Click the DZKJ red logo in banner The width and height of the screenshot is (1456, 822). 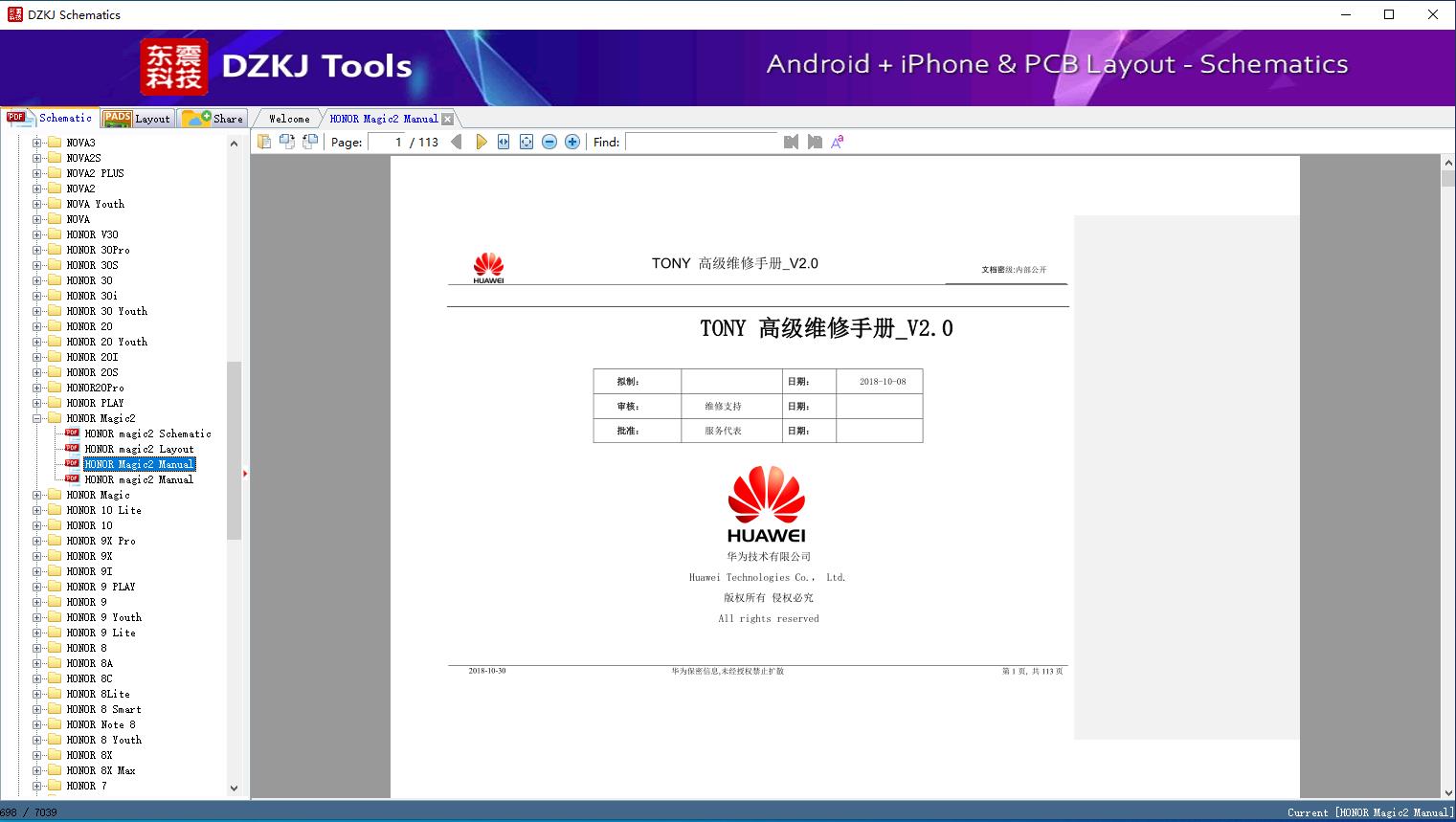(174, 66)
